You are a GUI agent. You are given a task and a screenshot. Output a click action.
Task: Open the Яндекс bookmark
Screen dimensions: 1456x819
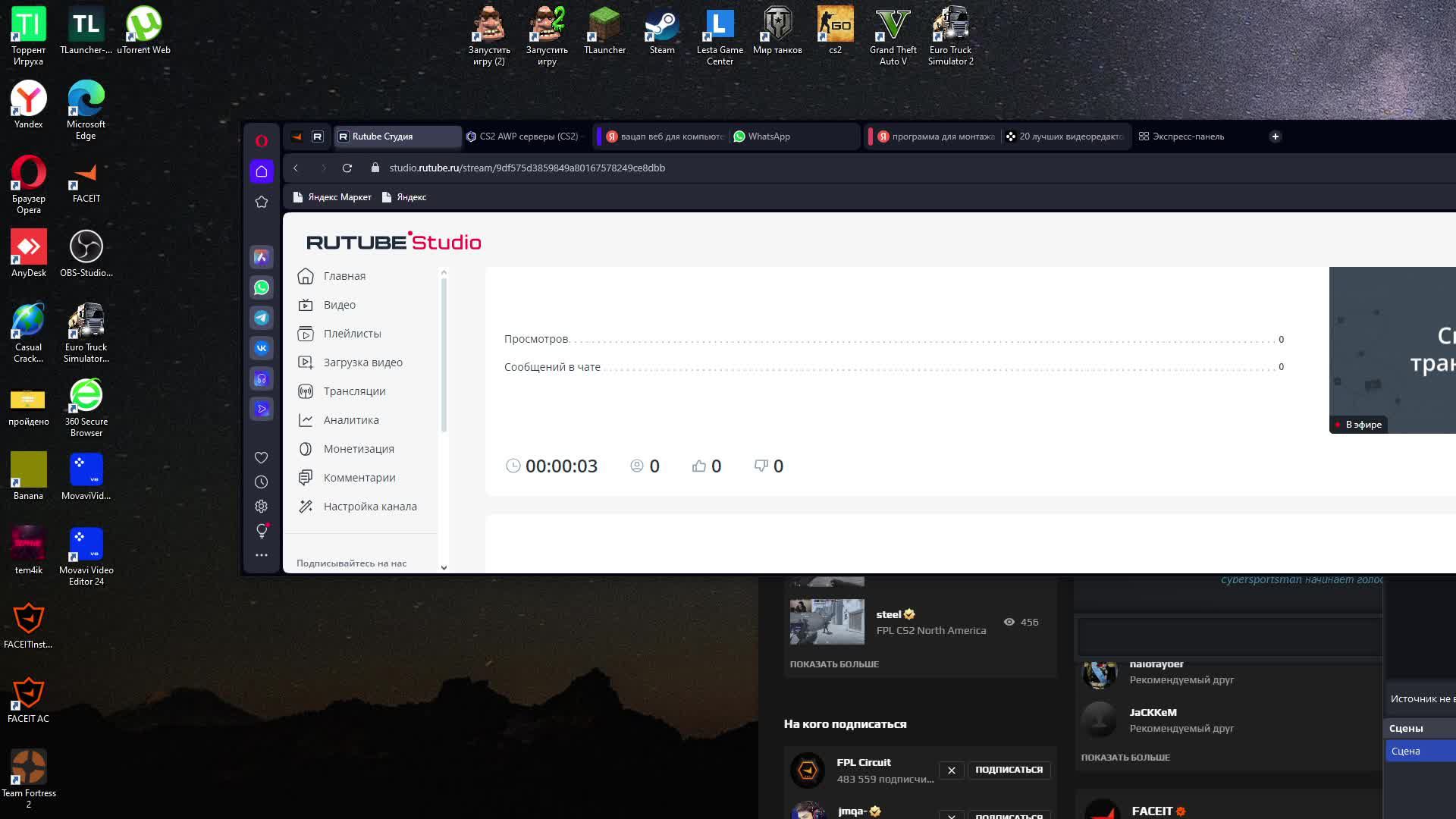coord(404,197)
